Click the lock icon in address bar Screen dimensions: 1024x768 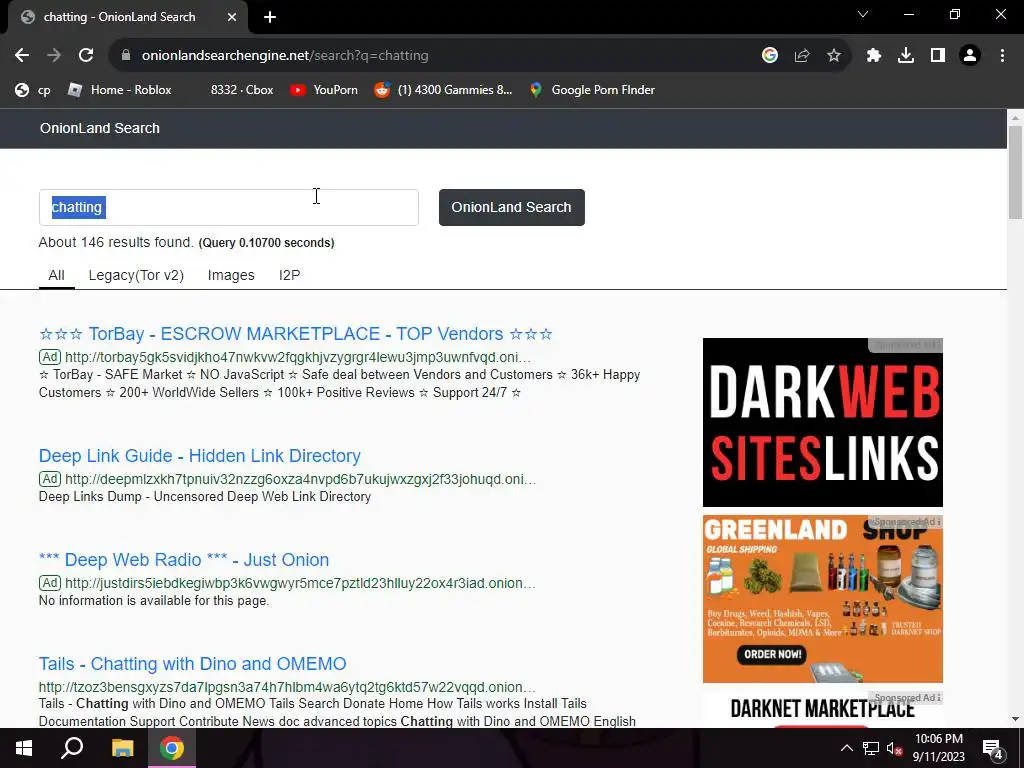pyautogui.click(x=126, y=56)
